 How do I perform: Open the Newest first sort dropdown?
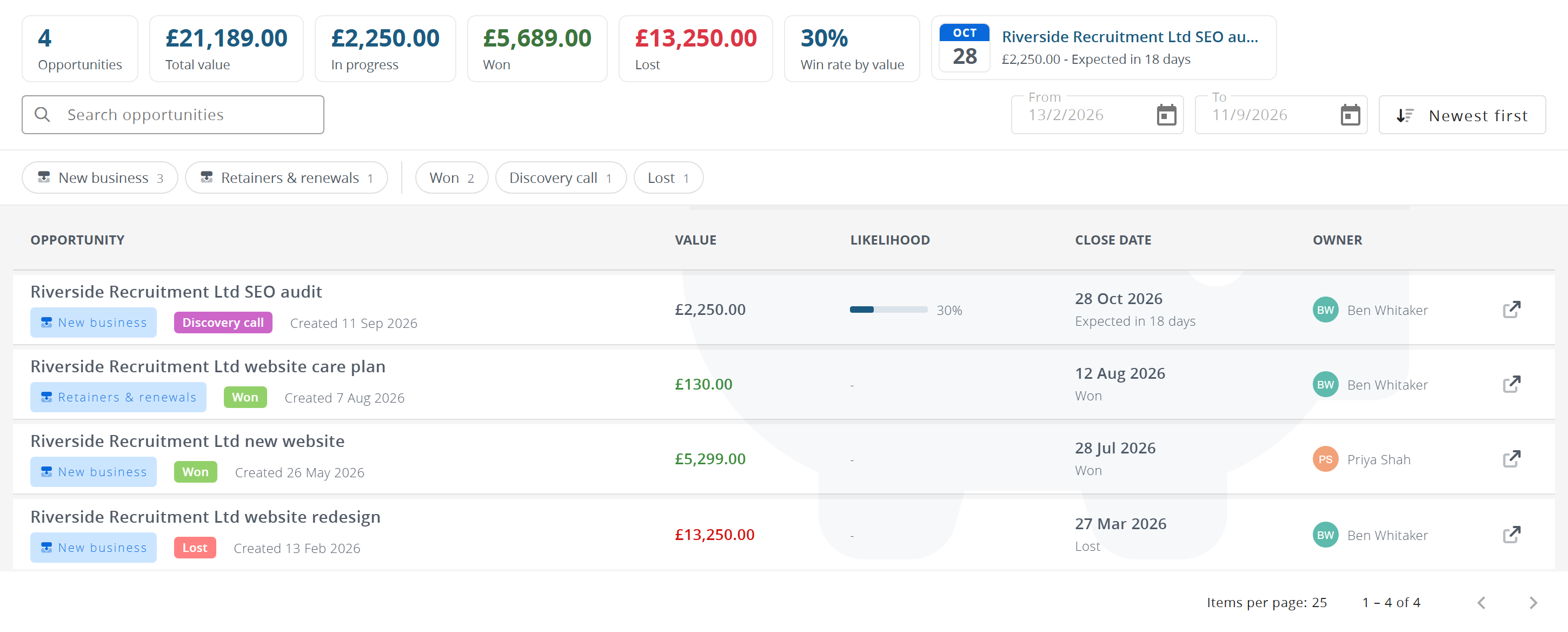coord(1461,115)
